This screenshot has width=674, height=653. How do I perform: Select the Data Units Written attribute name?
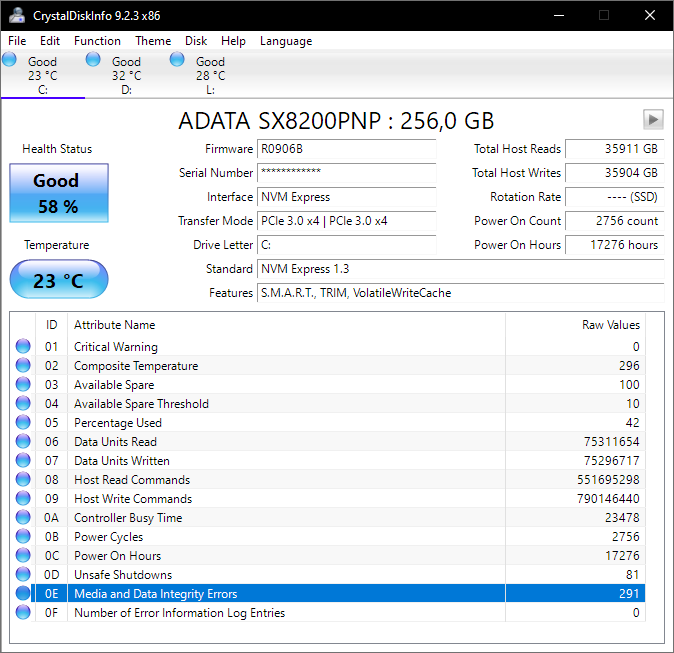pyautogui.click(x=122, y=461)
